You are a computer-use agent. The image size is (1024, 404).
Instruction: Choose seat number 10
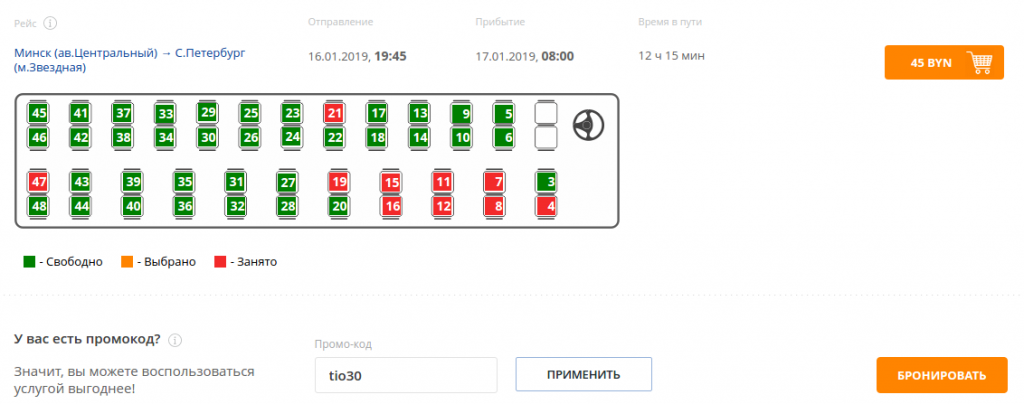point(461,137)
